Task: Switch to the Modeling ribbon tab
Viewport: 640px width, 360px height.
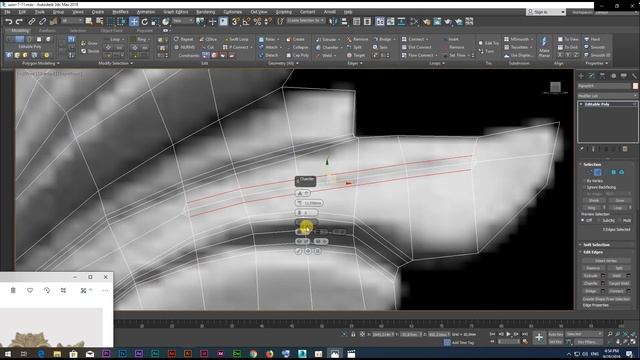Action: pyautogui.click(x=20, y=31)
